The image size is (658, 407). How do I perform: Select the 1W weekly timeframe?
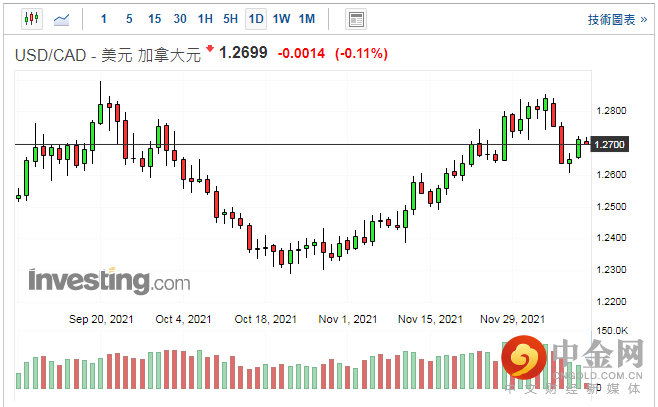281,19
